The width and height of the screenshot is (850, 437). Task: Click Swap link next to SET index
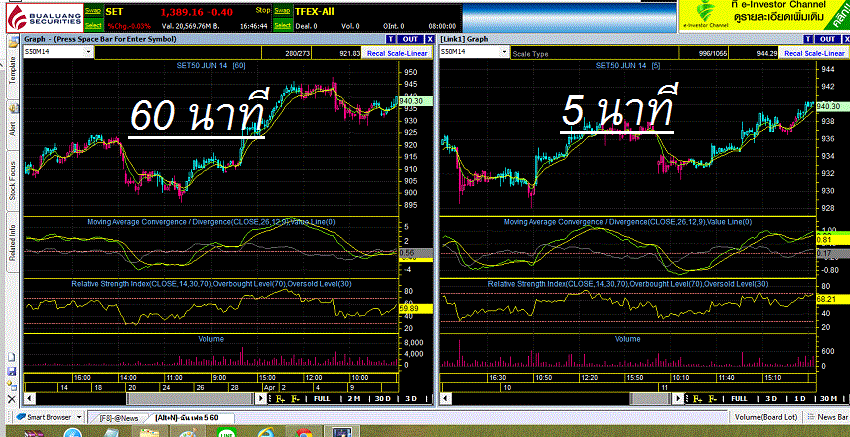coord(93,10)
